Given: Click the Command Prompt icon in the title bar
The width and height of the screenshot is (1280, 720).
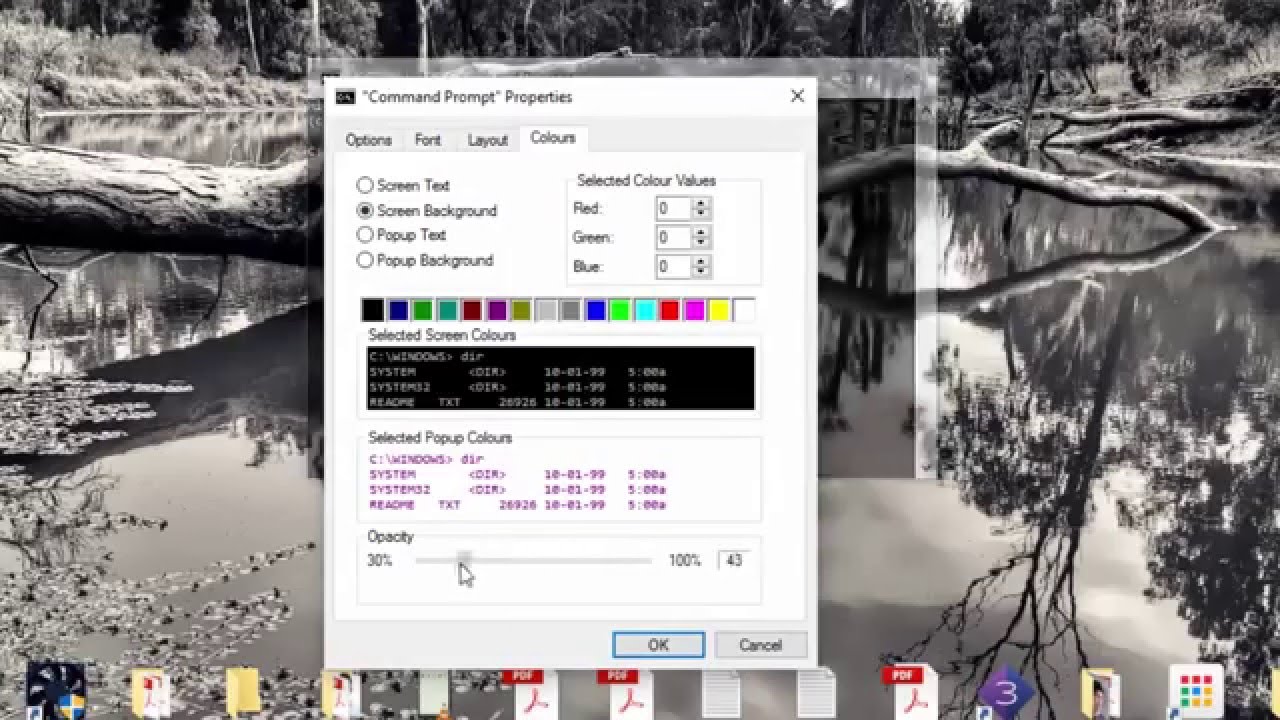Looking at the screenshot, I should click(x=345, y=97).
